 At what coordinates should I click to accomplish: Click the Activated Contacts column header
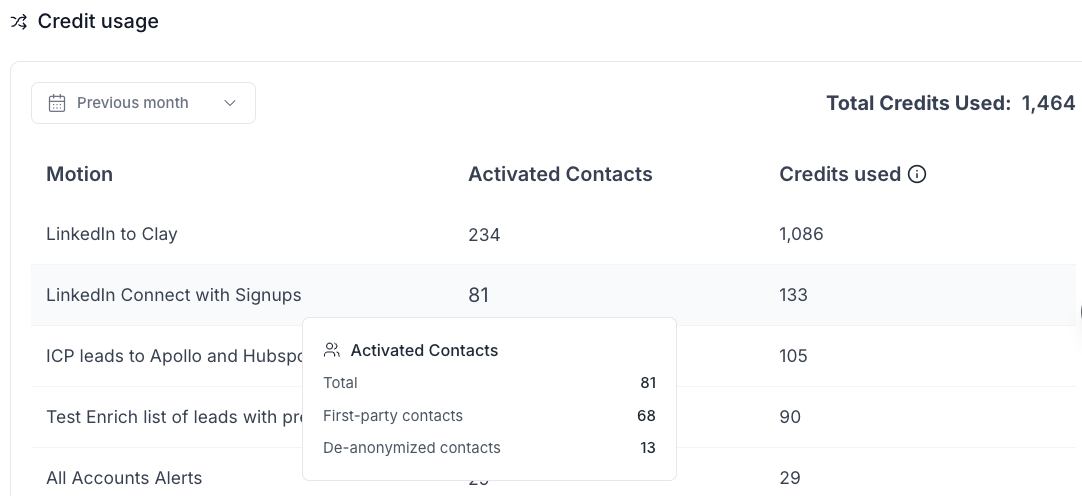tap(560, 174)
